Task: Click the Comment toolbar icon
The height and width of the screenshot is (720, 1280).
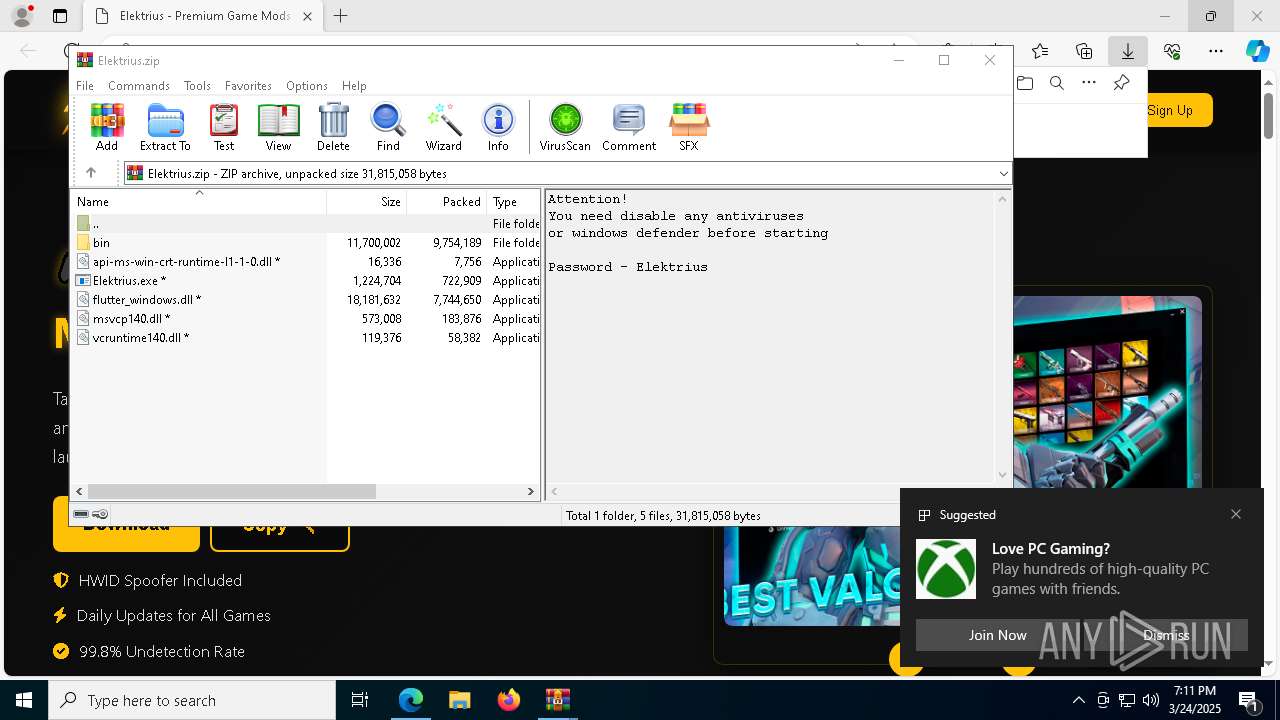Action: (x=629, y=127)
